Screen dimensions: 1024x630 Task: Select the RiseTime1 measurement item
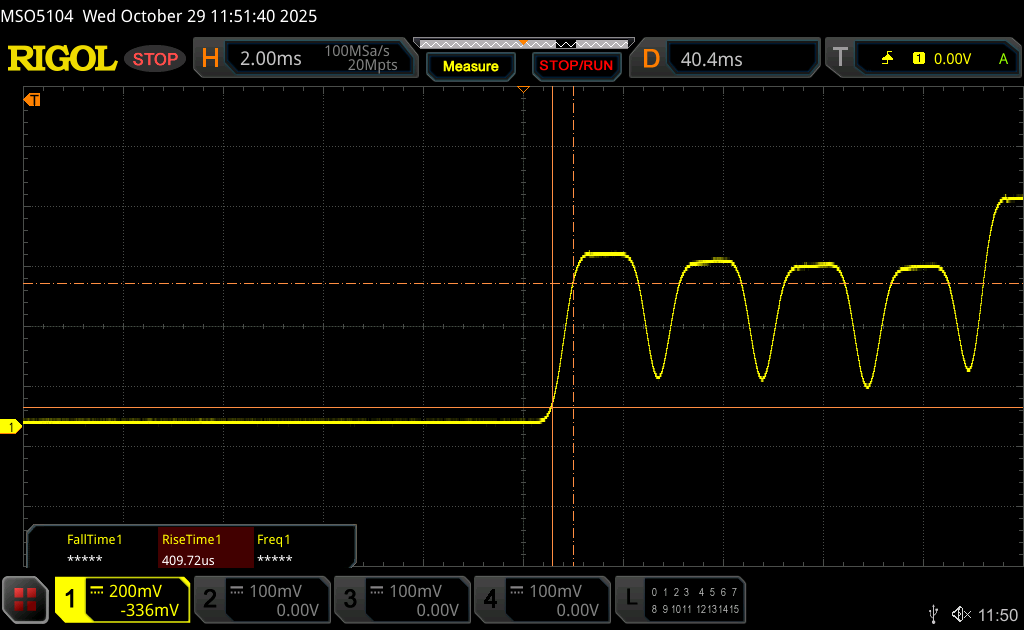(205, 549)
